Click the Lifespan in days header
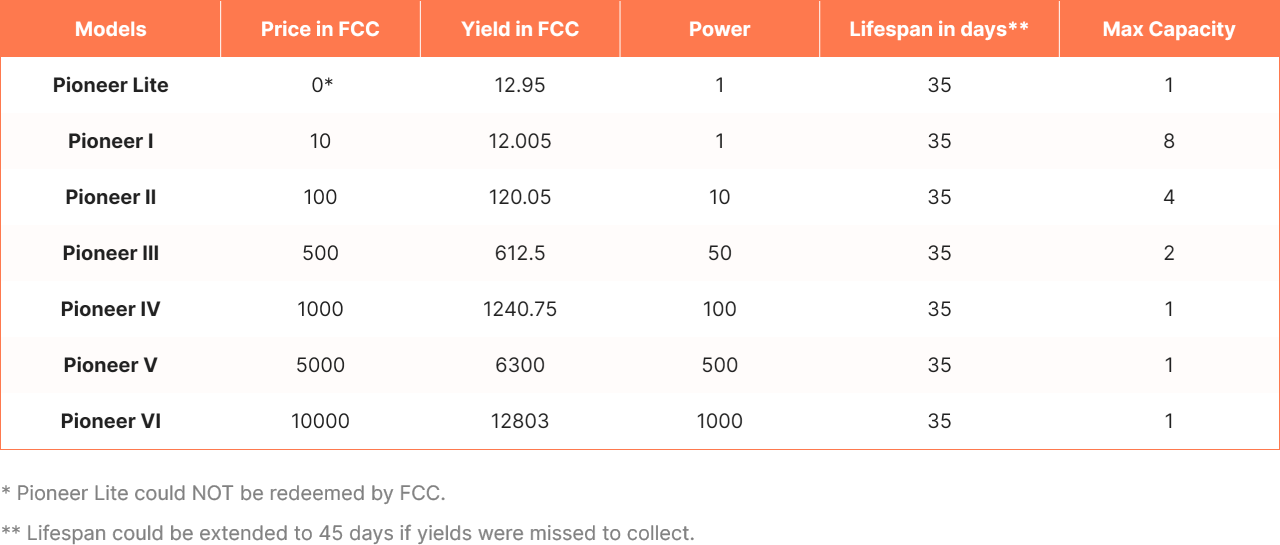Viewport: 1280px width, 545px height. [x=939, y=29]
